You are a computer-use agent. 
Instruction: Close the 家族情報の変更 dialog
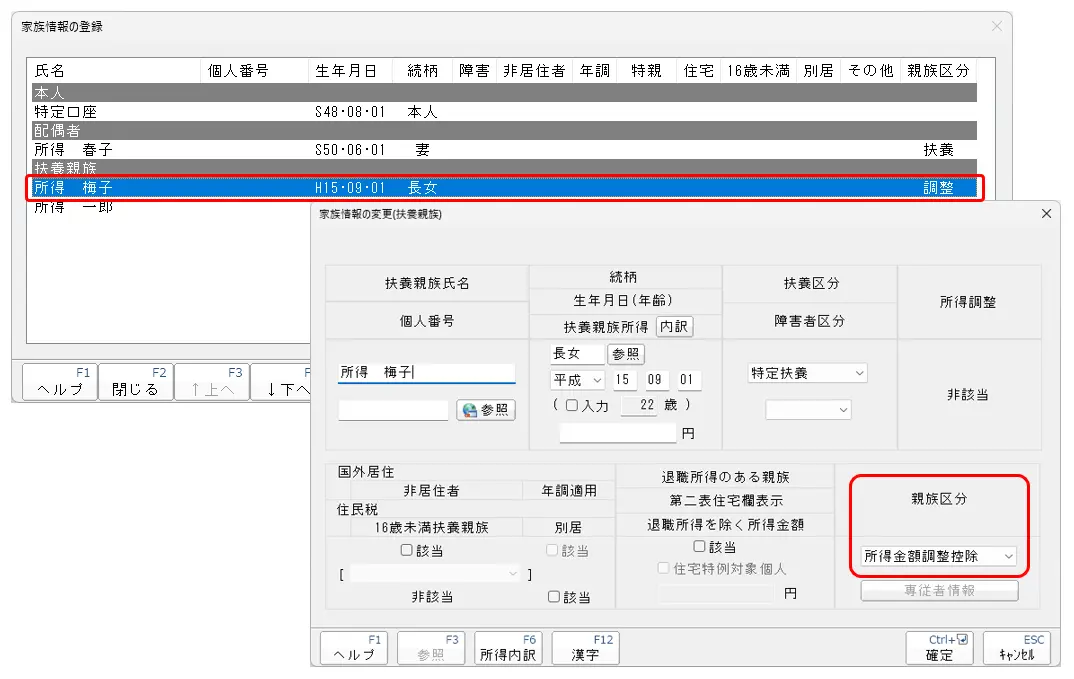(1046, 214)
